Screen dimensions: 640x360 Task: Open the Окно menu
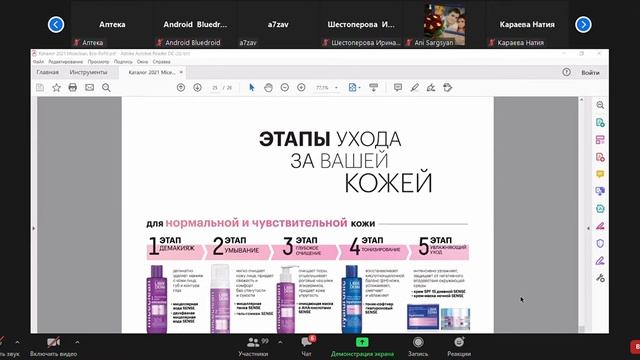click(x=142, y=62)
